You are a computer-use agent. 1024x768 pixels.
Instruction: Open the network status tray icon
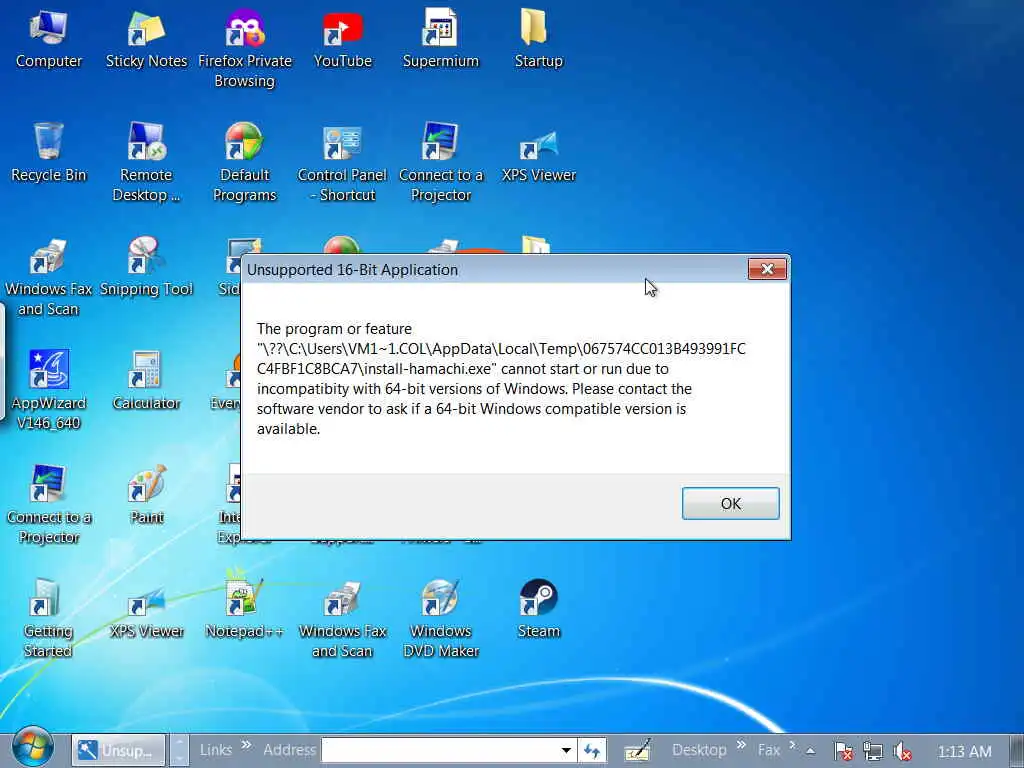(x=872, y=751)
